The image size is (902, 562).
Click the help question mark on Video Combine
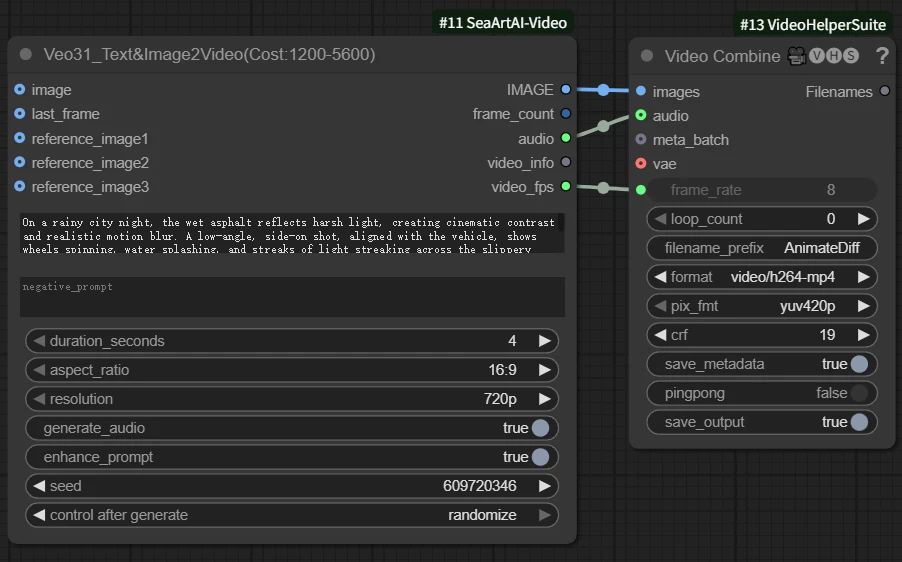881,56
